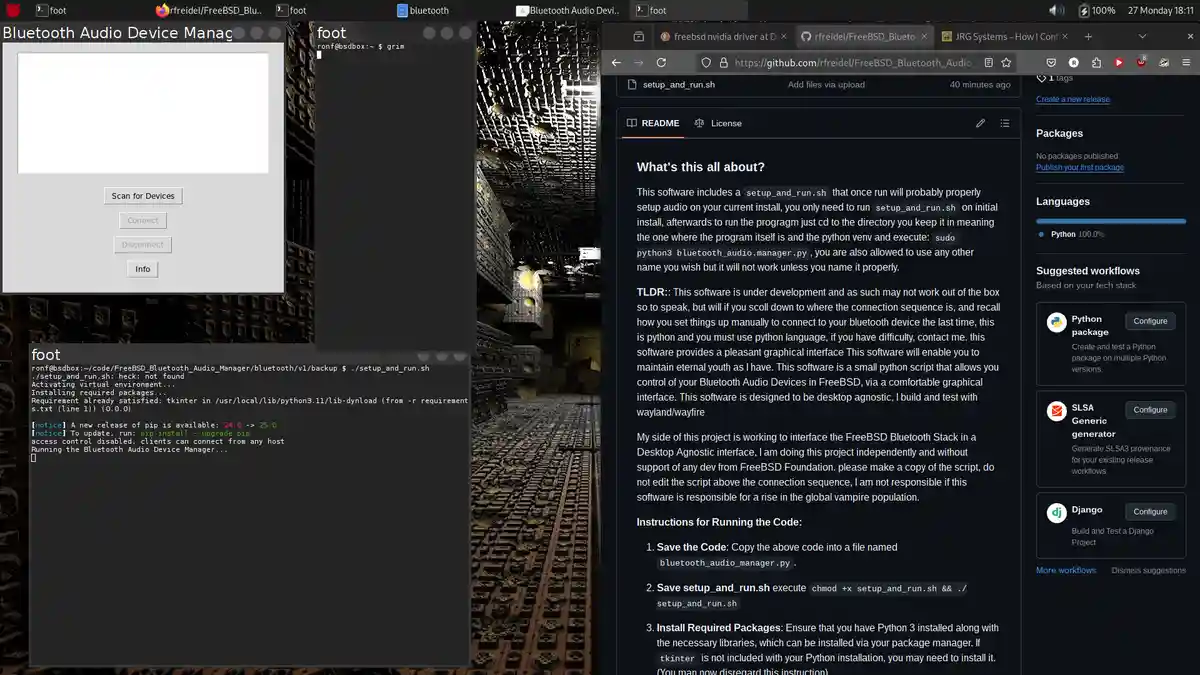Screen dimensions: 1200x675
Task: Open the extensions puzzle icon
Action: [1097, 62]
